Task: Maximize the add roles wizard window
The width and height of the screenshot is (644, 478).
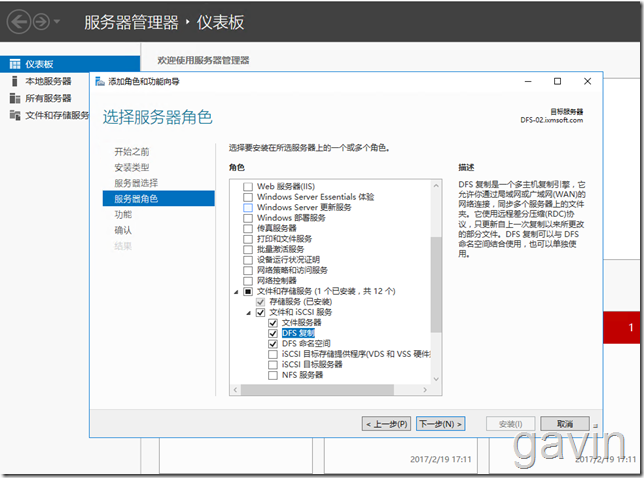Action: pyautogui.click(x=557, y=81)
